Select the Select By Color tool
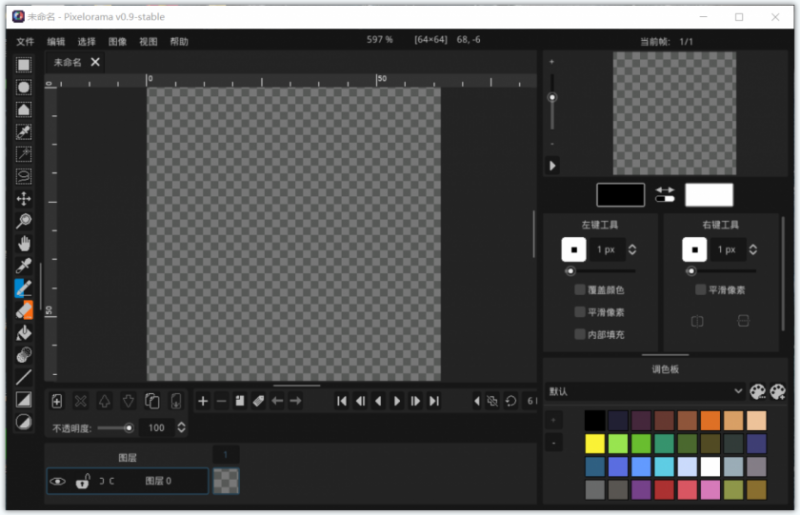 [x=23, y=132]
